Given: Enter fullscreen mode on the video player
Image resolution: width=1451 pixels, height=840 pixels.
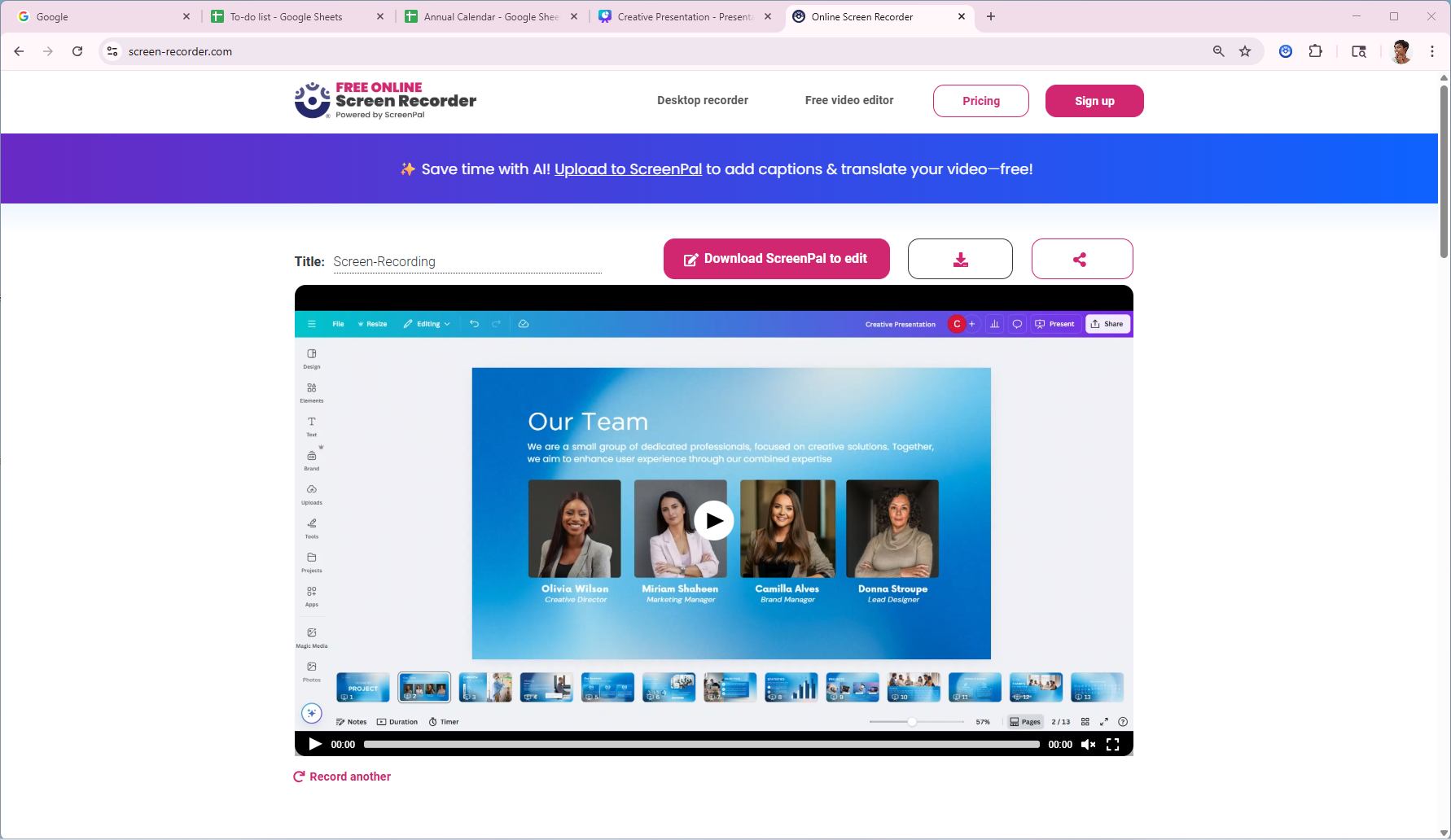Looking at the screenshot, I should point(1113,744).
